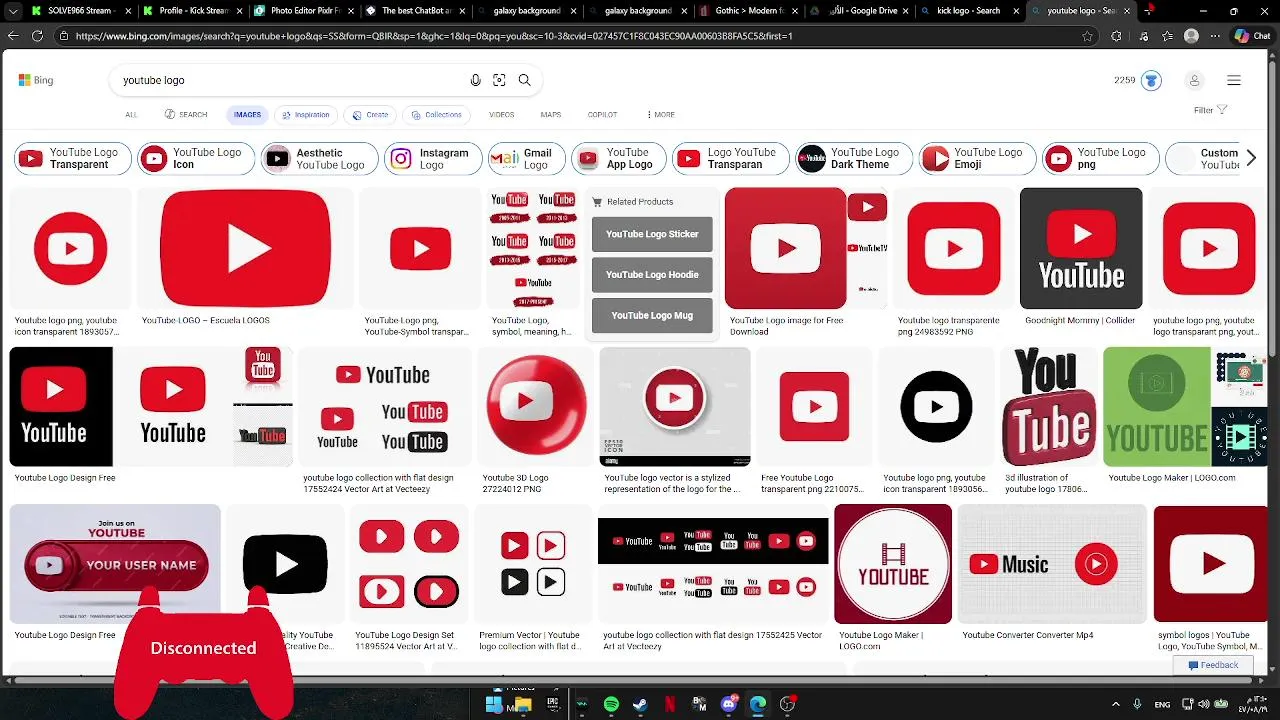Select the IMAGES tab
The image size is (1280, 720).
click(247, 115)
